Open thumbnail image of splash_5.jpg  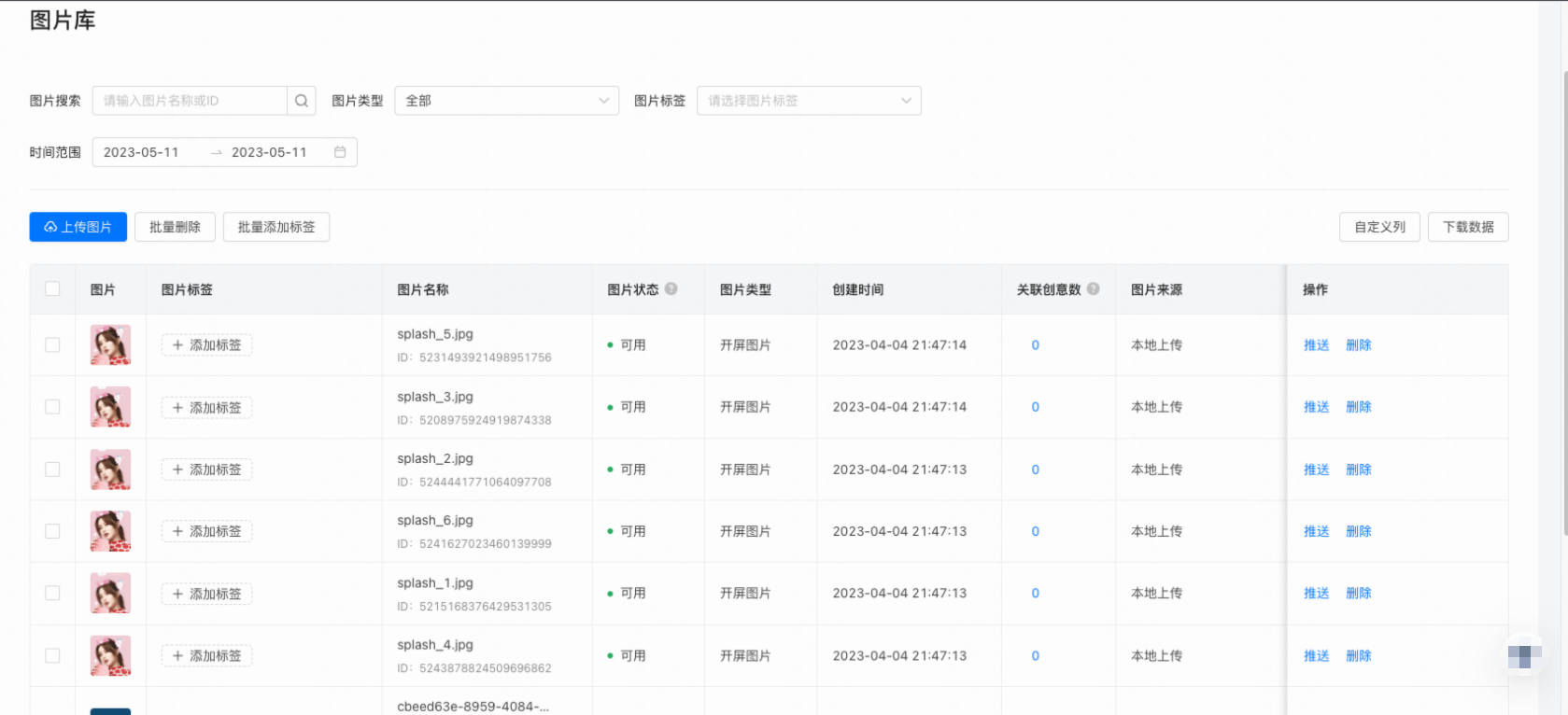pos(110,345)
